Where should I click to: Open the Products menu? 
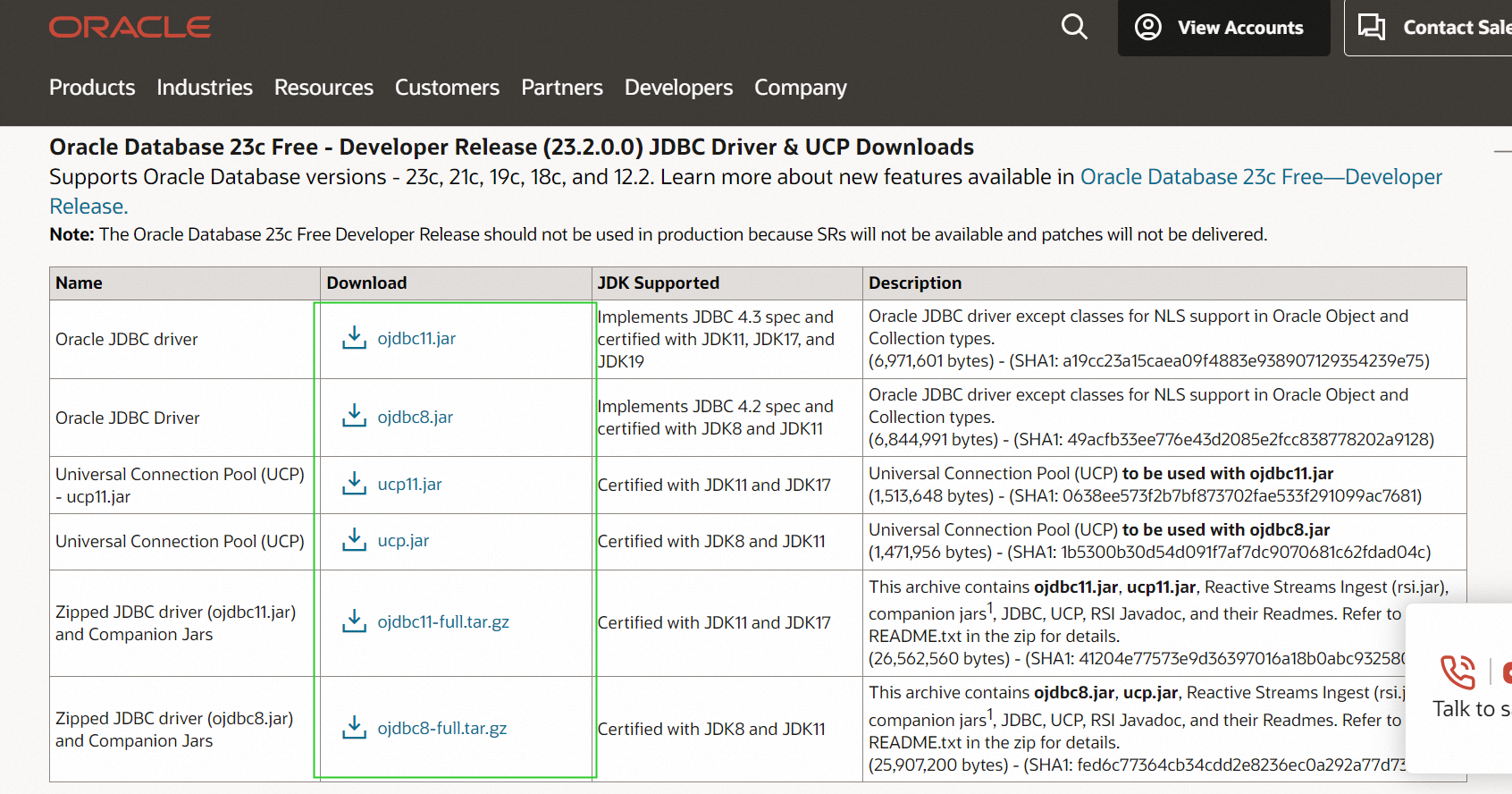92,88
